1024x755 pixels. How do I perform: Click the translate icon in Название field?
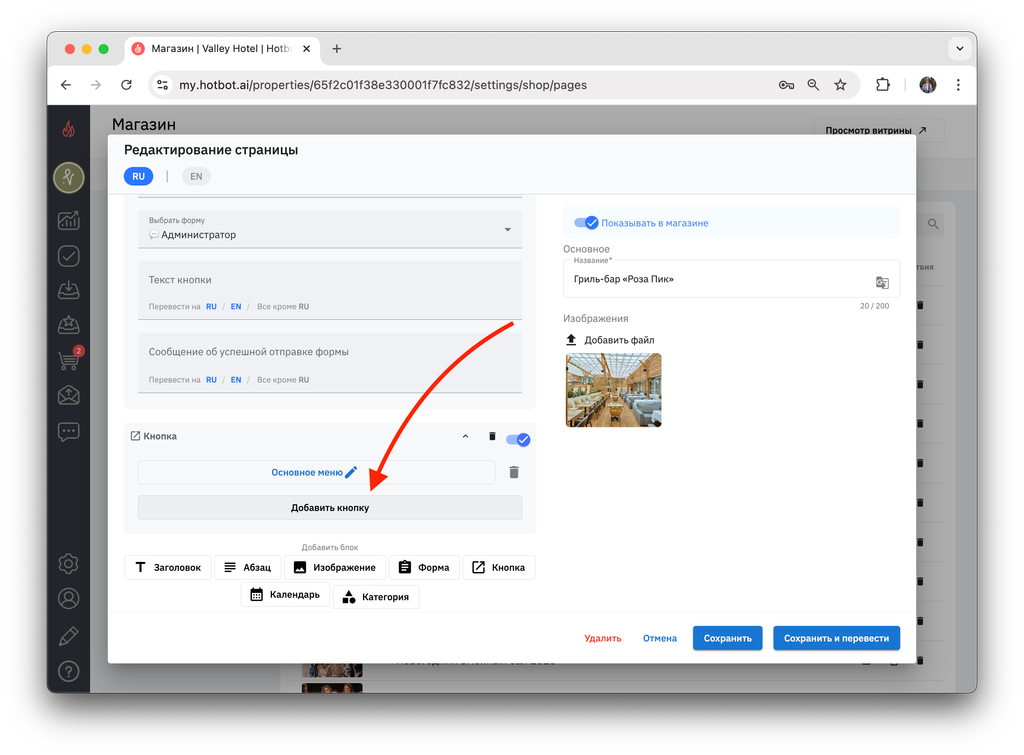coord(882,282)
